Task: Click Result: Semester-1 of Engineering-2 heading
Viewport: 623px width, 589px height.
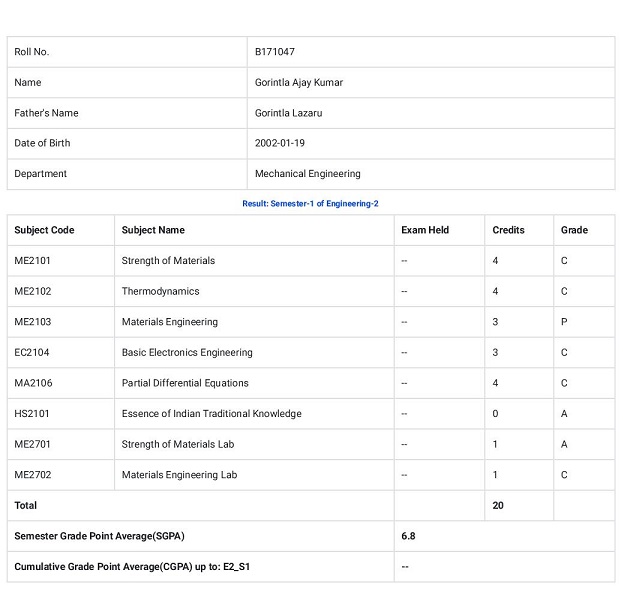Action: click(x=310, y=203)
